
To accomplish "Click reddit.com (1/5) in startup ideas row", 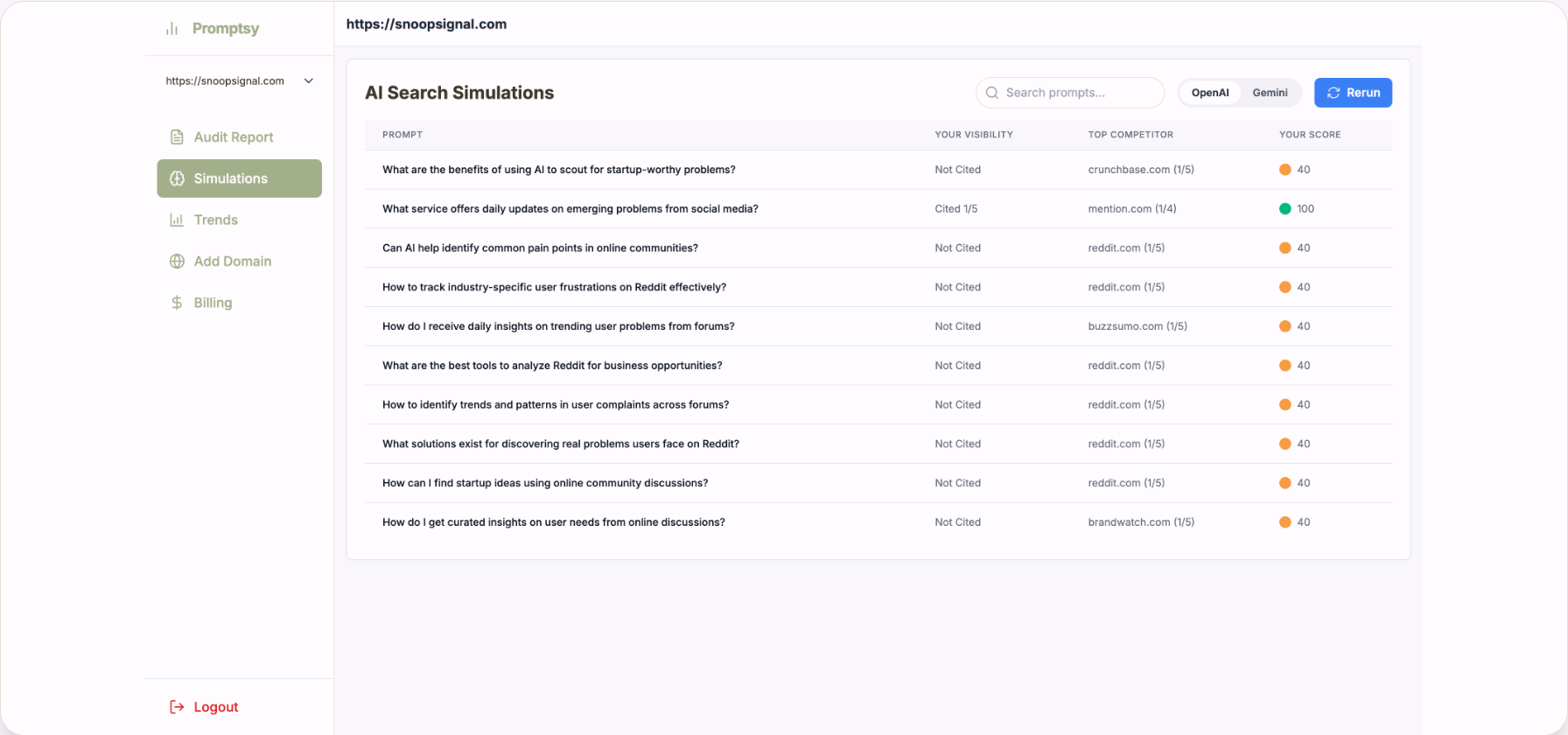I will [1126, 483].
